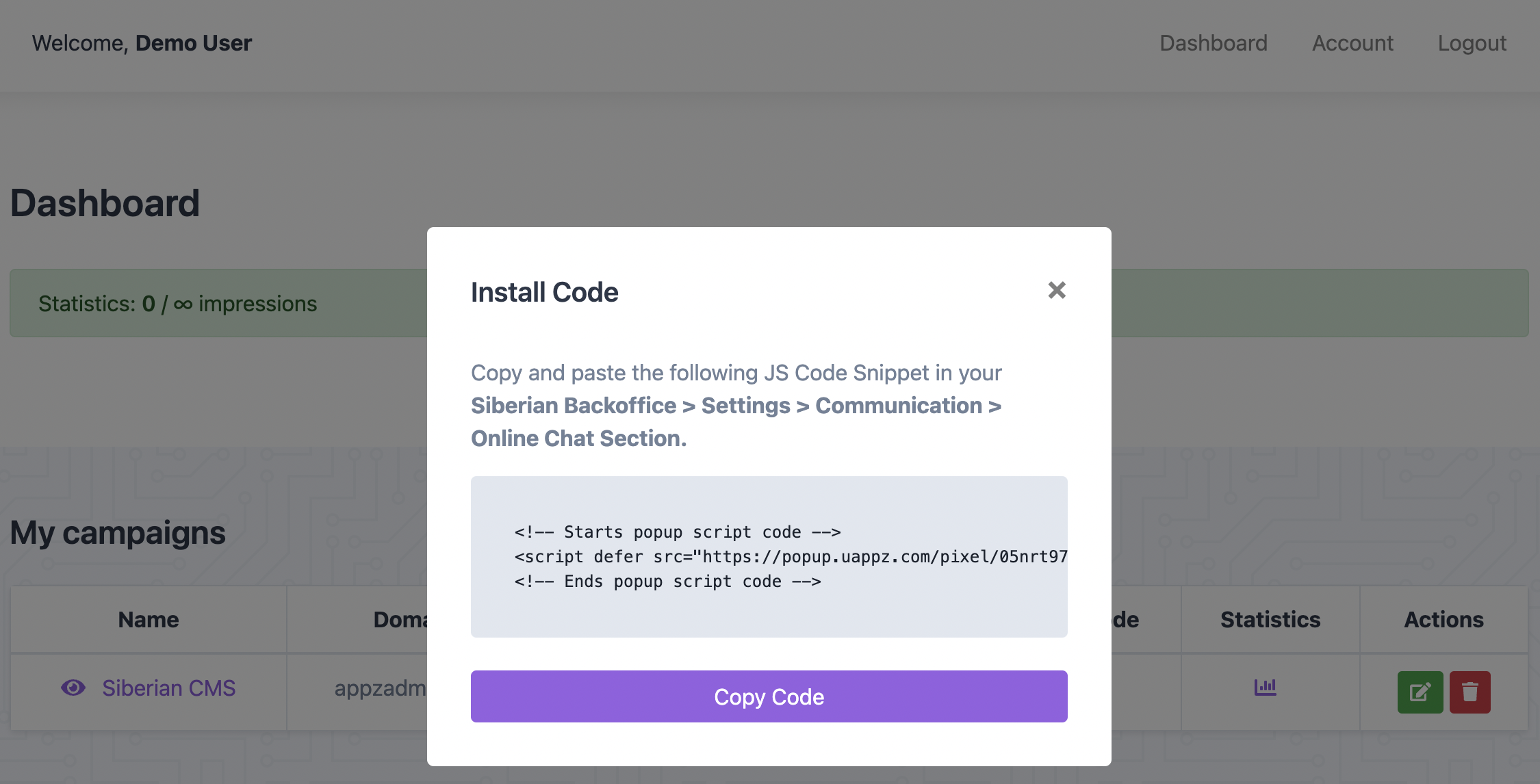Open the Siberian CMS campaign link

click(x=168, y=688)
